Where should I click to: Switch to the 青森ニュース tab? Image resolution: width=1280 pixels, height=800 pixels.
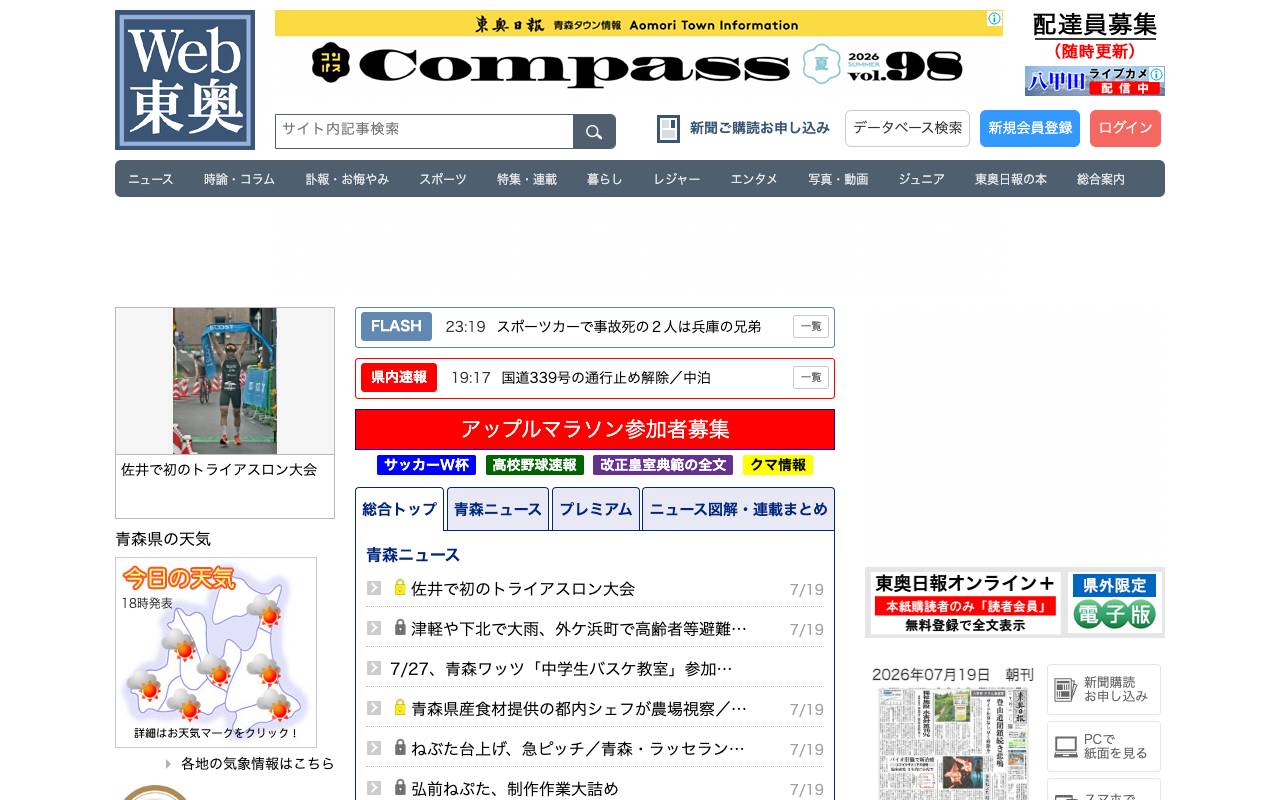[x=498, y=509]
